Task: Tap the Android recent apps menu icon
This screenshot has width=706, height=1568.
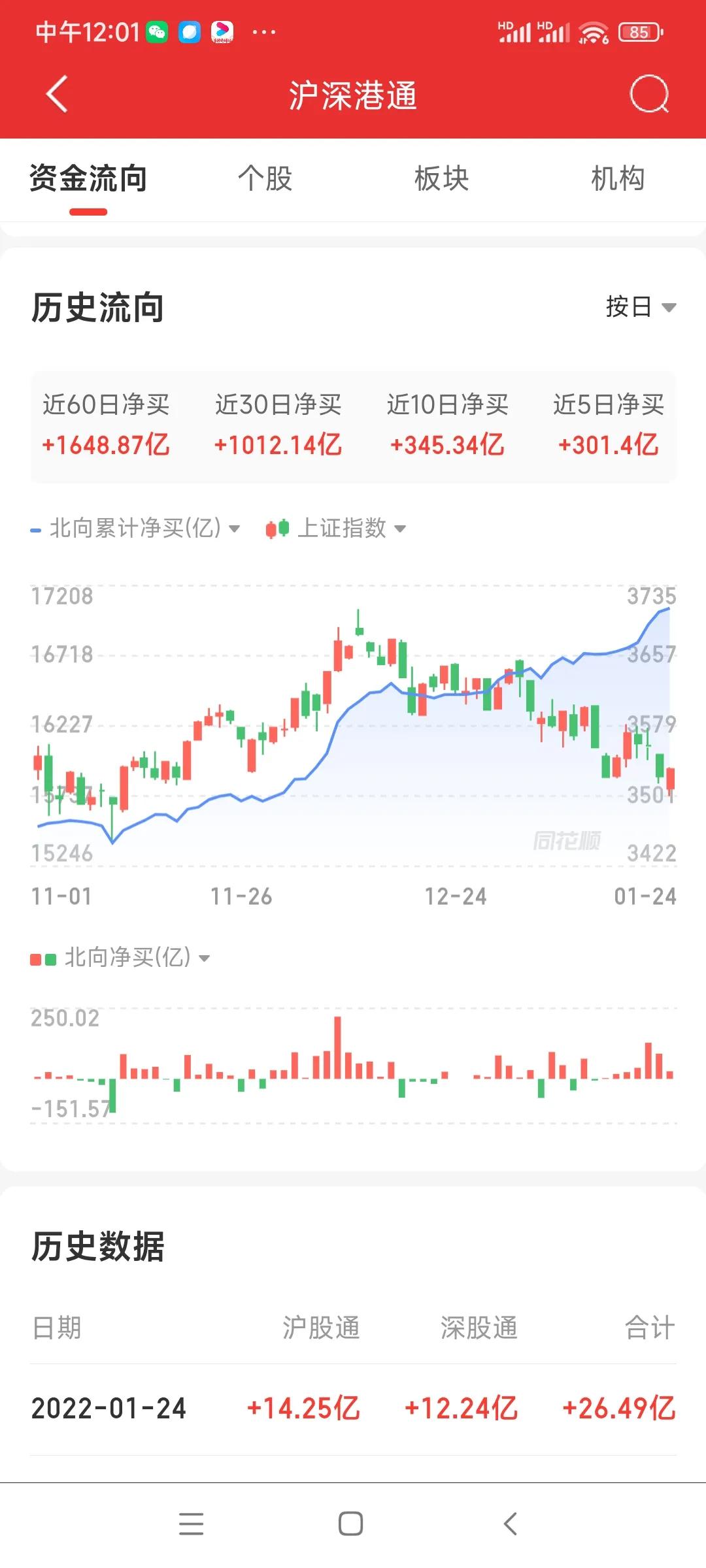Action: pos(192,1524)
